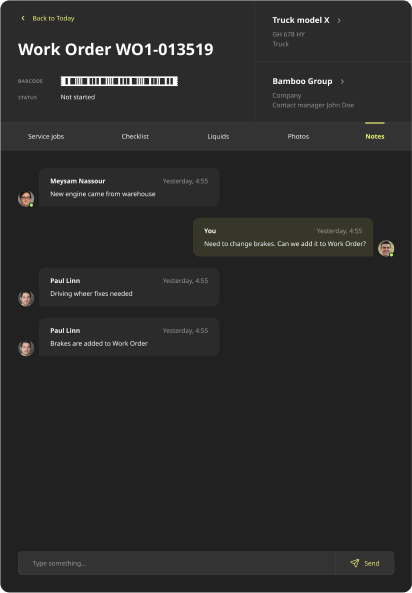Open the Truck model X heading
The image size is (412, 593).
click(x=301, y=20)
